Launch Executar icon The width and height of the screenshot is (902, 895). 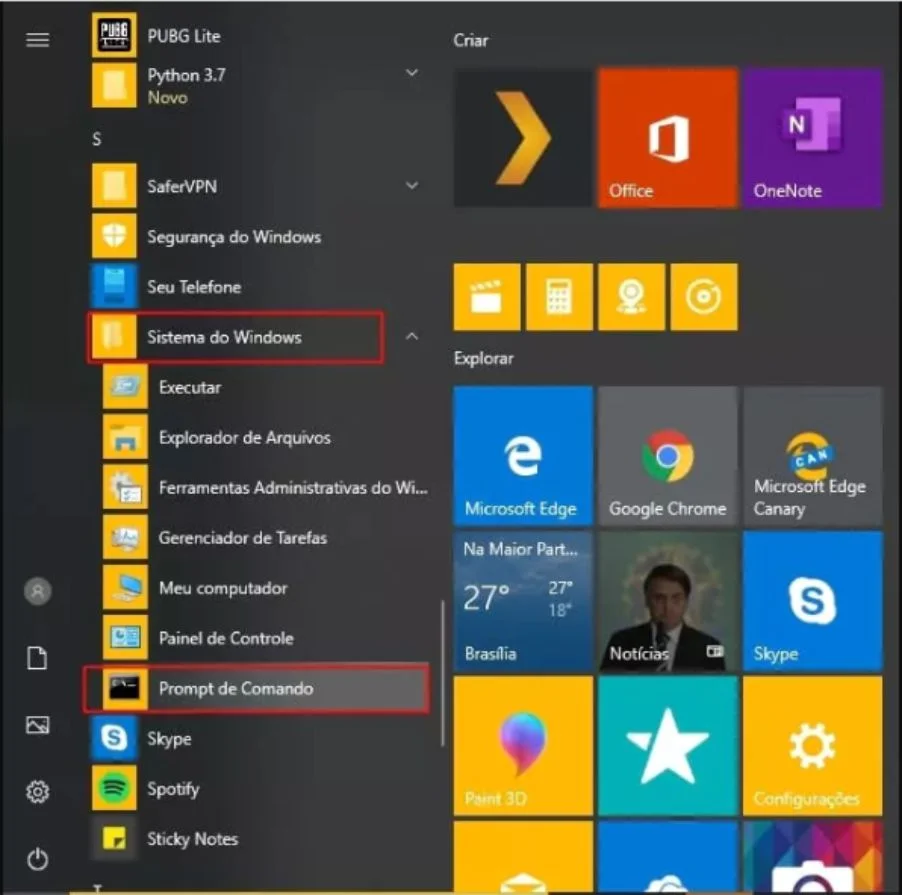point(125,387)
